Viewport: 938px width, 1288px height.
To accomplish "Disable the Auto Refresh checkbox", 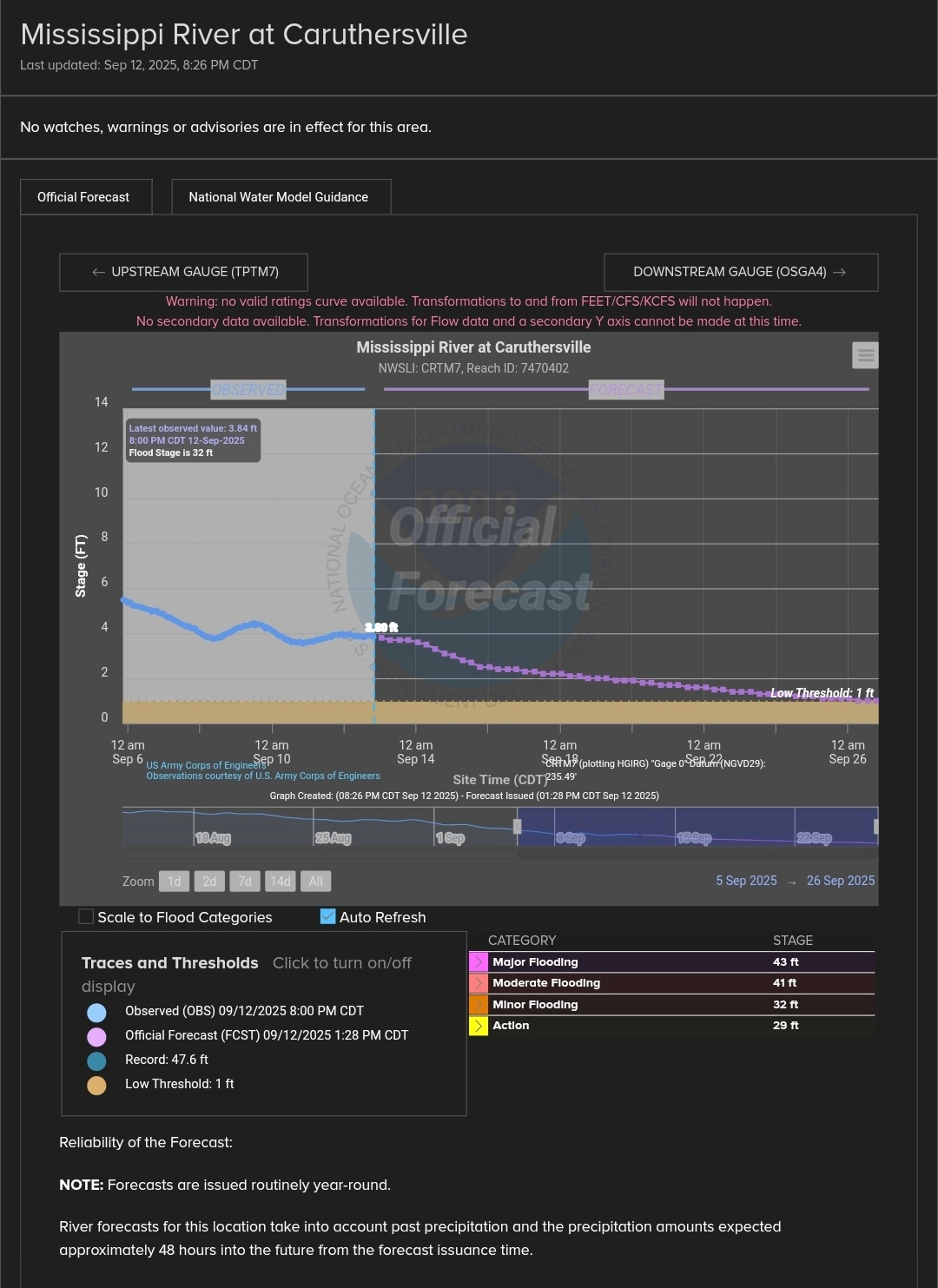I will tap(327, 916).
